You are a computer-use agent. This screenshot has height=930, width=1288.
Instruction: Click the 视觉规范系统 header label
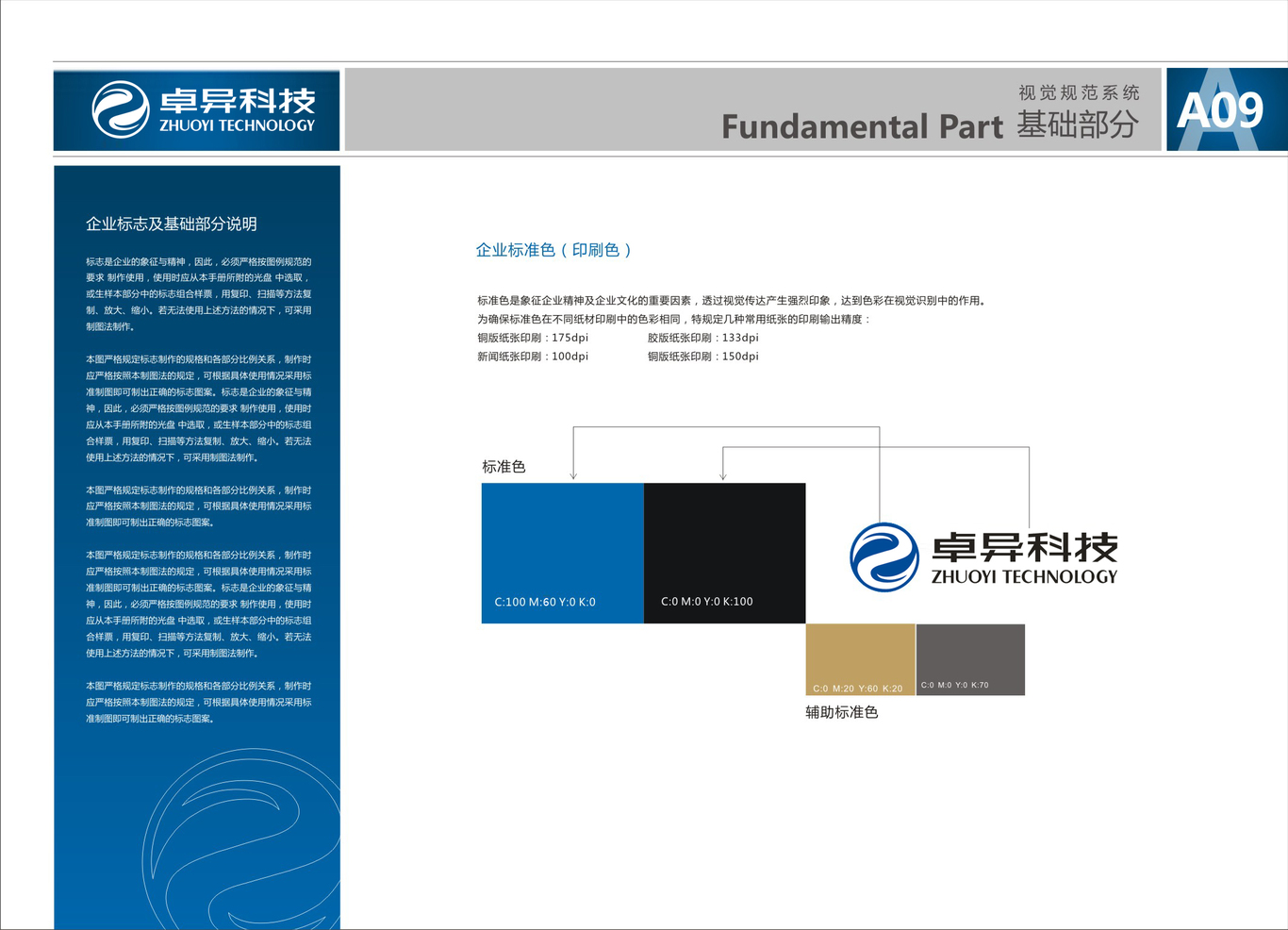click(x=1079, y=92)
